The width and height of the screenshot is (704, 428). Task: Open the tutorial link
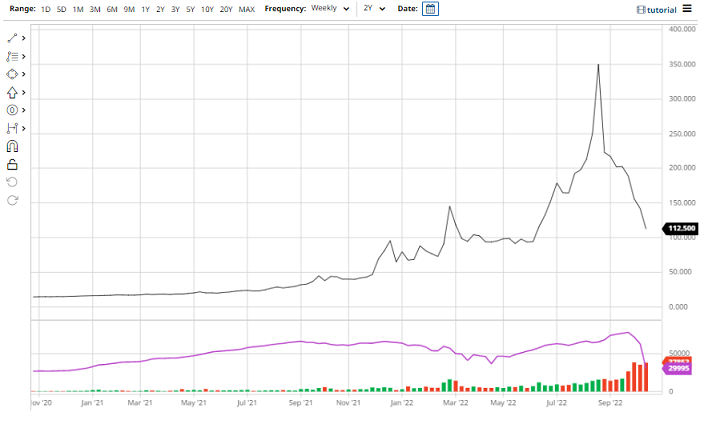coord(657,10)
